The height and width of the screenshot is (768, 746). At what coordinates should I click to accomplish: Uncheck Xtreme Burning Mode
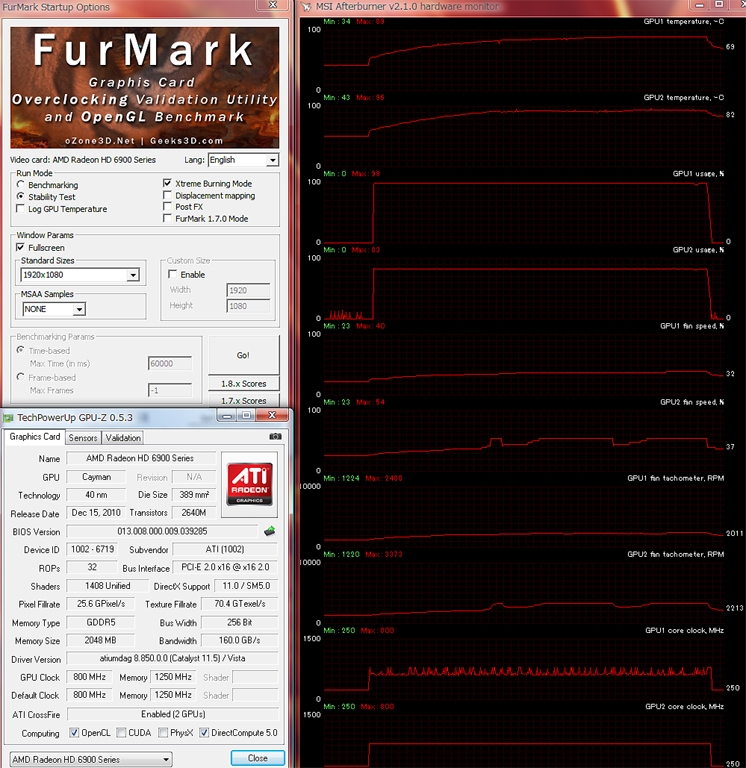(x=168, y=183)
